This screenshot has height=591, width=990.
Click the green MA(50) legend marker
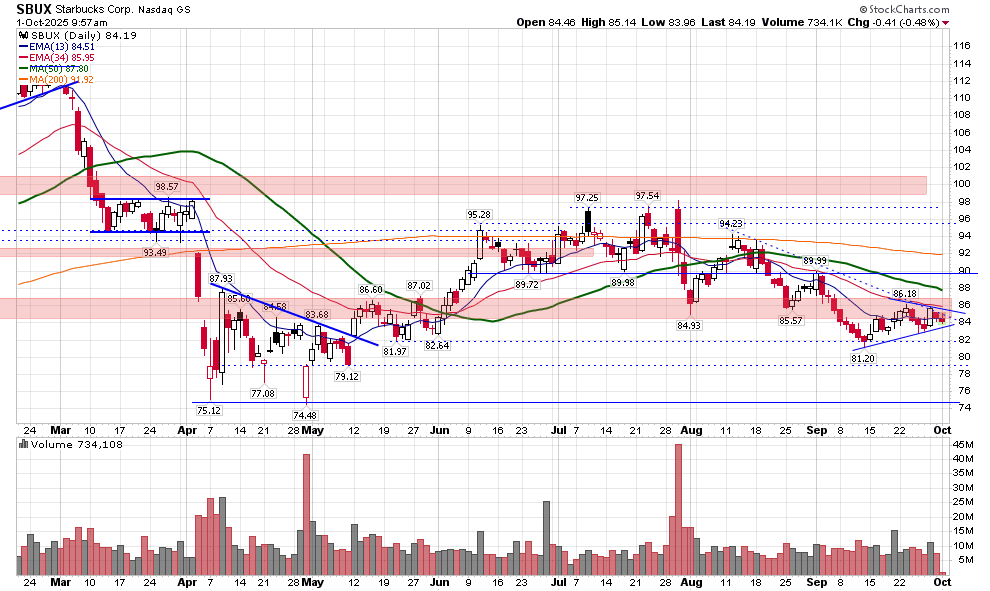pos(25,67)
